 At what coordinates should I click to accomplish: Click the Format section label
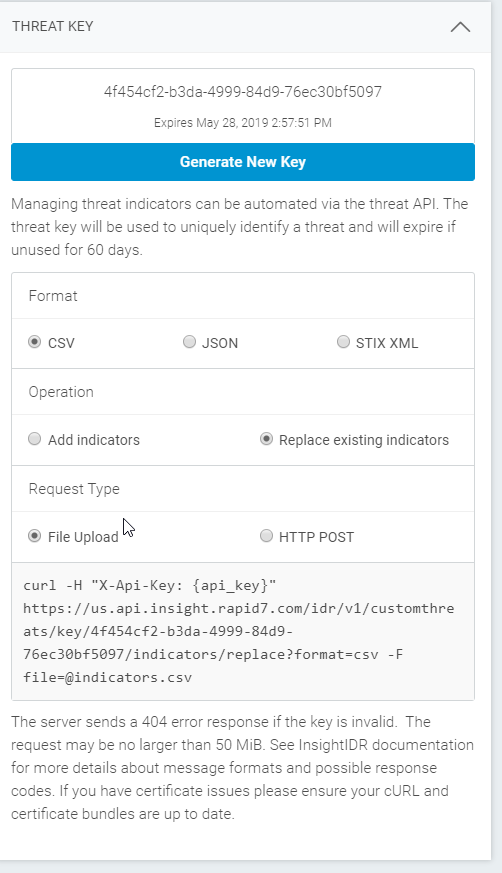point(53,296)
